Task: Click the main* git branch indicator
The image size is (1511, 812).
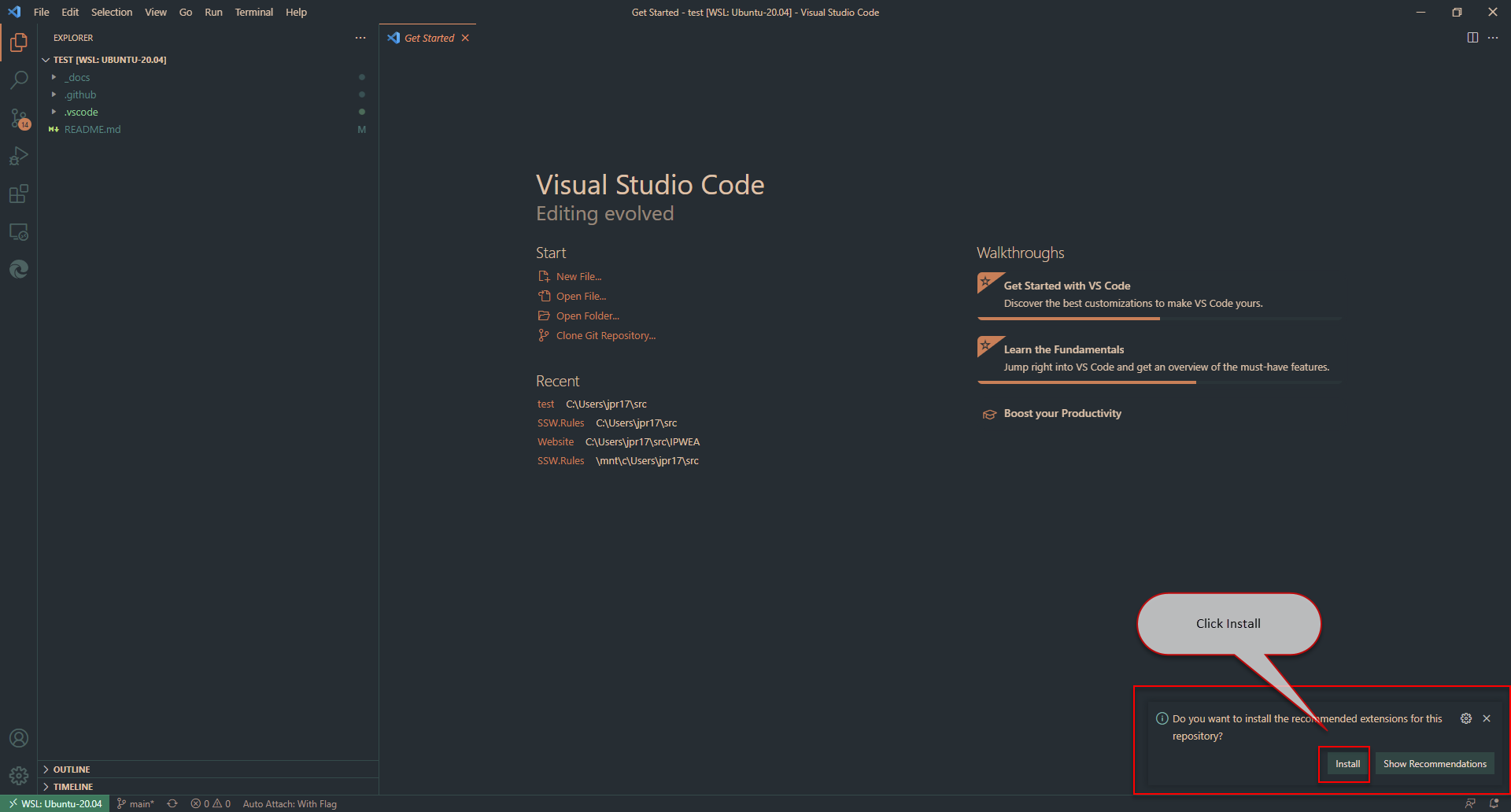Action: coord(135,803)
